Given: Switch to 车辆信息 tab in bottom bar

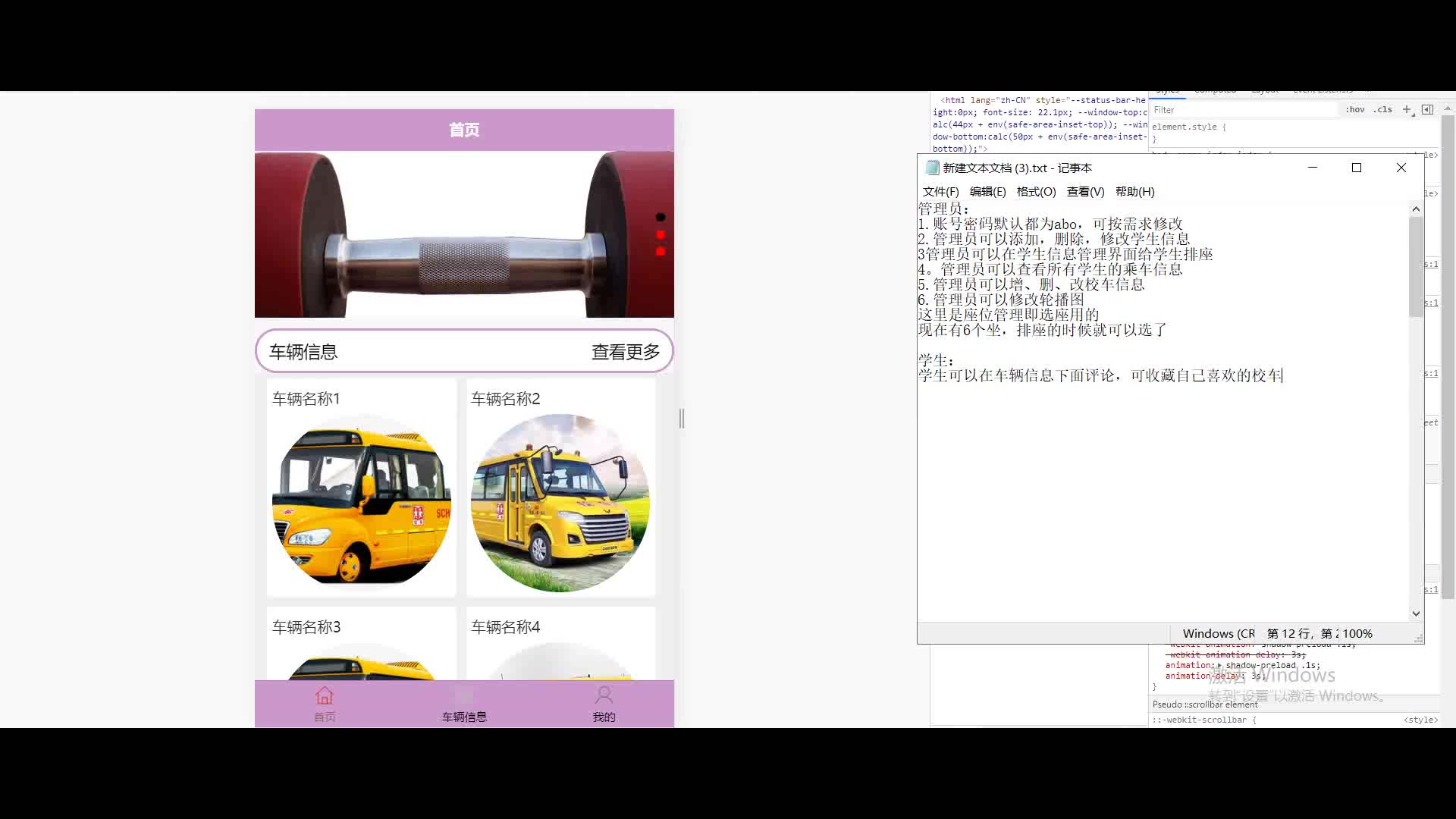Looking at the screenshot, I should click(464, 704).
